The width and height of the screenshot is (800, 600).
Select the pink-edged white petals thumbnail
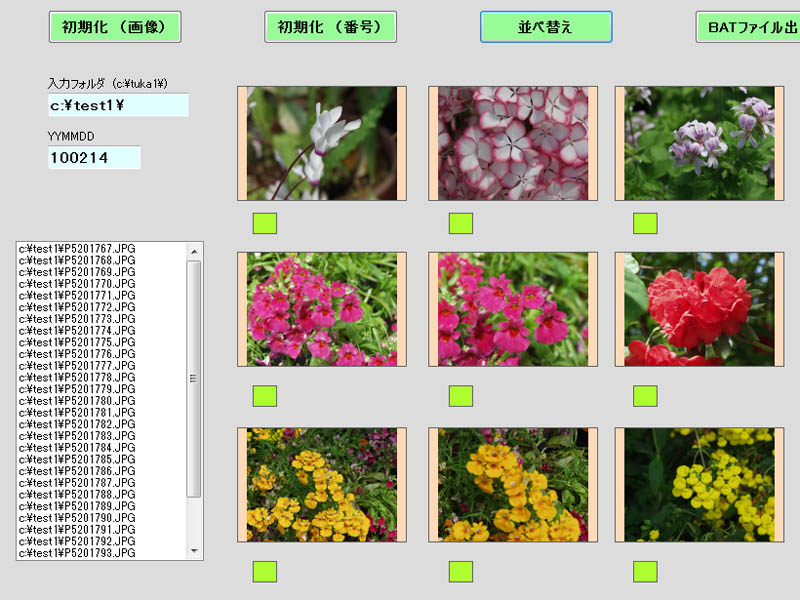point(513,143)
